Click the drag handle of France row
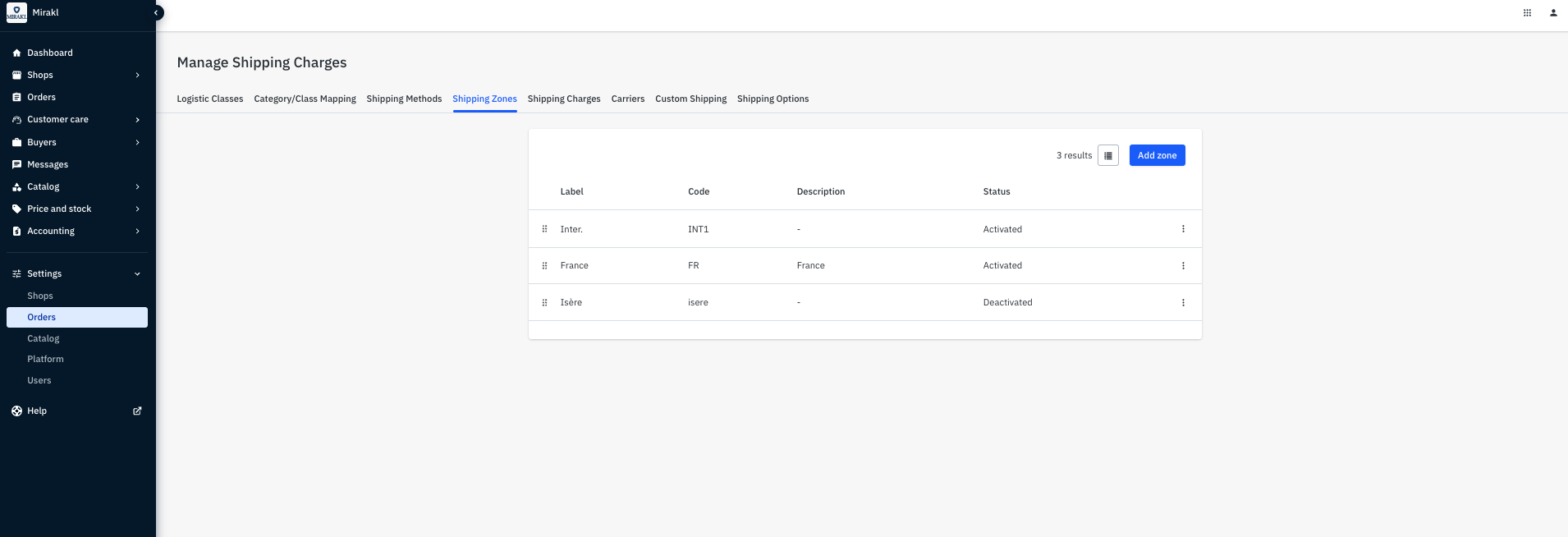The height and width of the screenshot is (537, 1568). 544,265
